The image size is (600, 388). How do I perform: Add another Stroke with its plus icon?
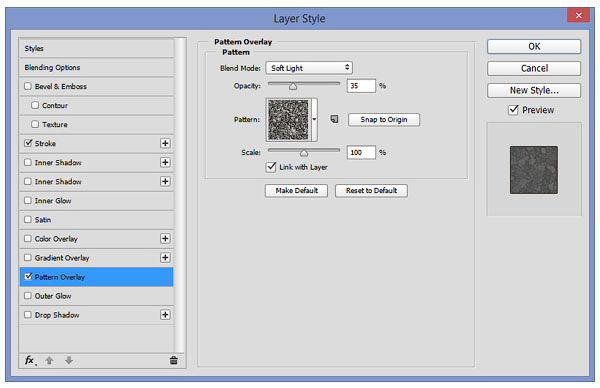165,143
